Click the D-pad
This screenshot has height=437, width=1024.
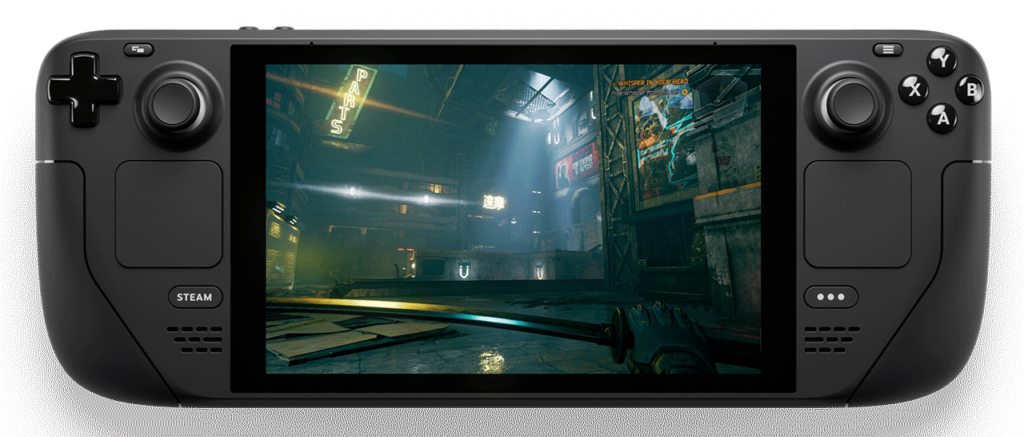pos(84,90)
